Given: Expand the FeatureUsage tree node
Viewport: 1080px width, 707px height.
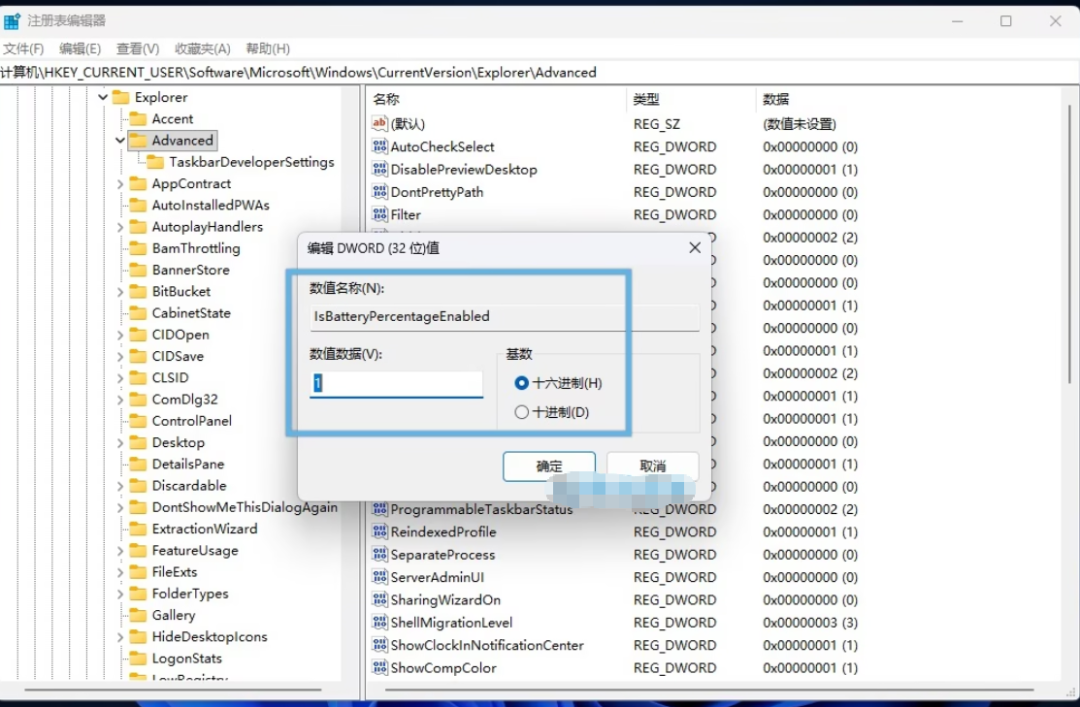Looking at the screenshot, I should click(x=120, y=551).
